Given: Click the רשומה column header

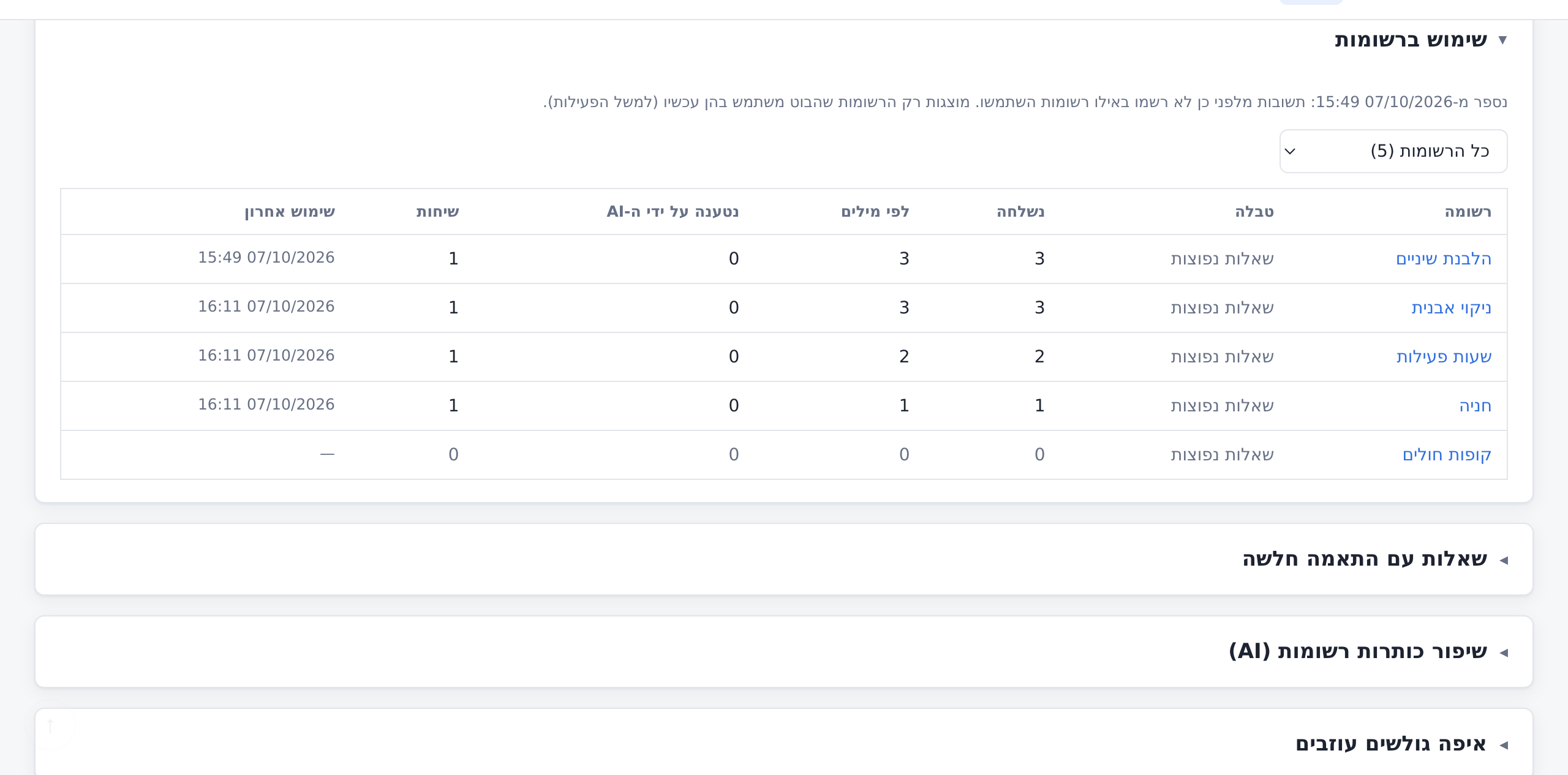Looking at the screenshot, I should pyautogui.click(x=1468, y=212).
